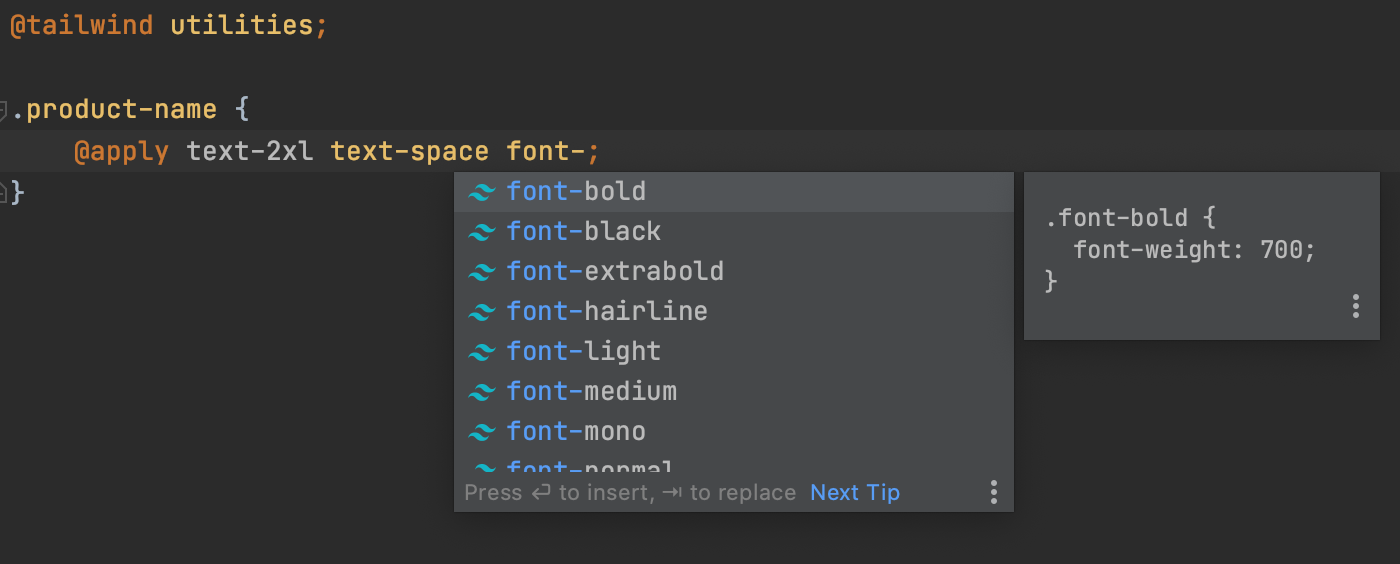This screenshot has width=1400, height=564.
Task: Click Tailwind icon beside font-bold suggestion
Action: pos(482,192)
